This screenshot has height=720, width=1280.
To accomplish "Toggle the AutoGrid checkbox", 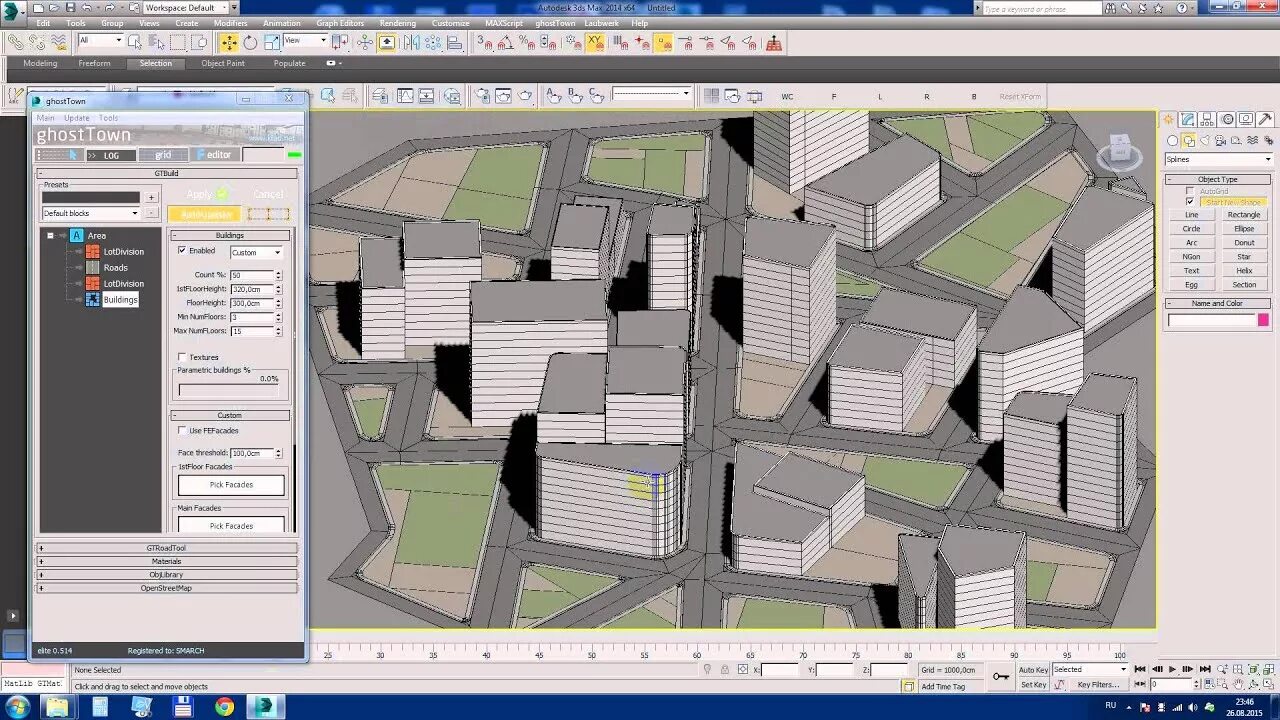I will [1189, 190].
